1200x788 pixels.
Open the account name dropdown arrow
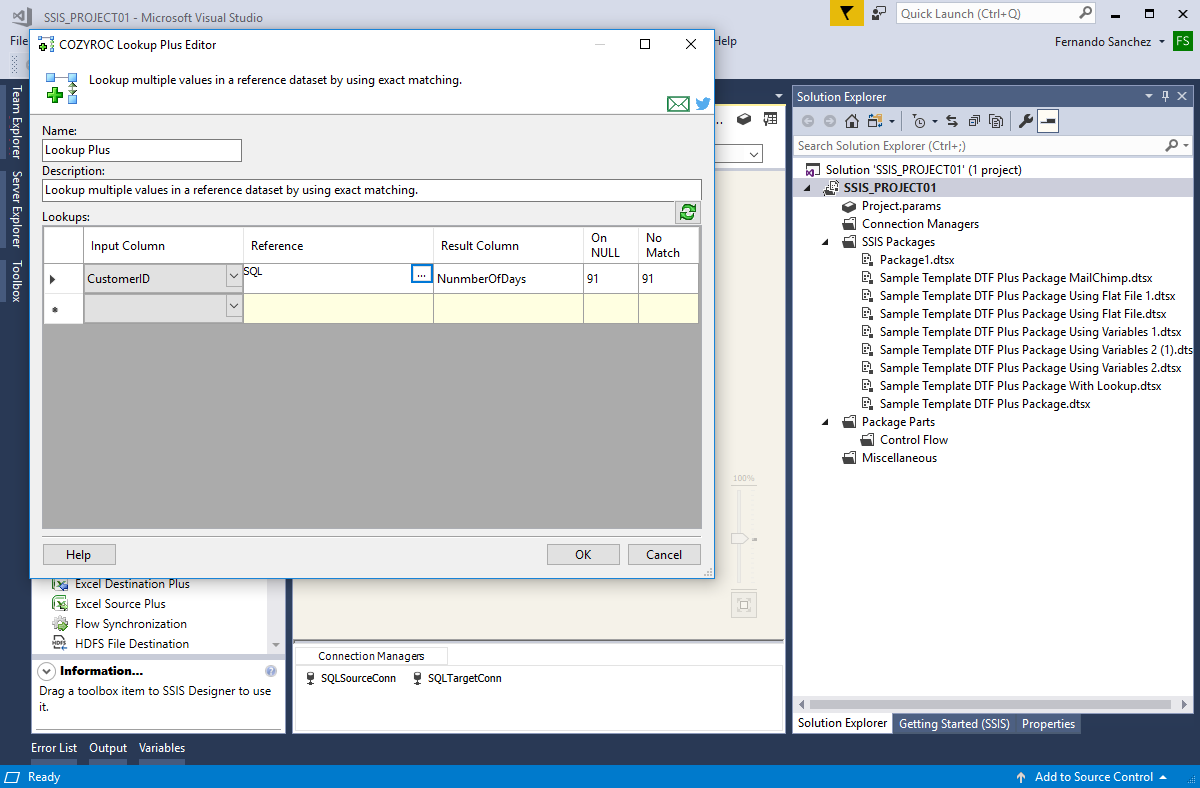(1161, 42)
